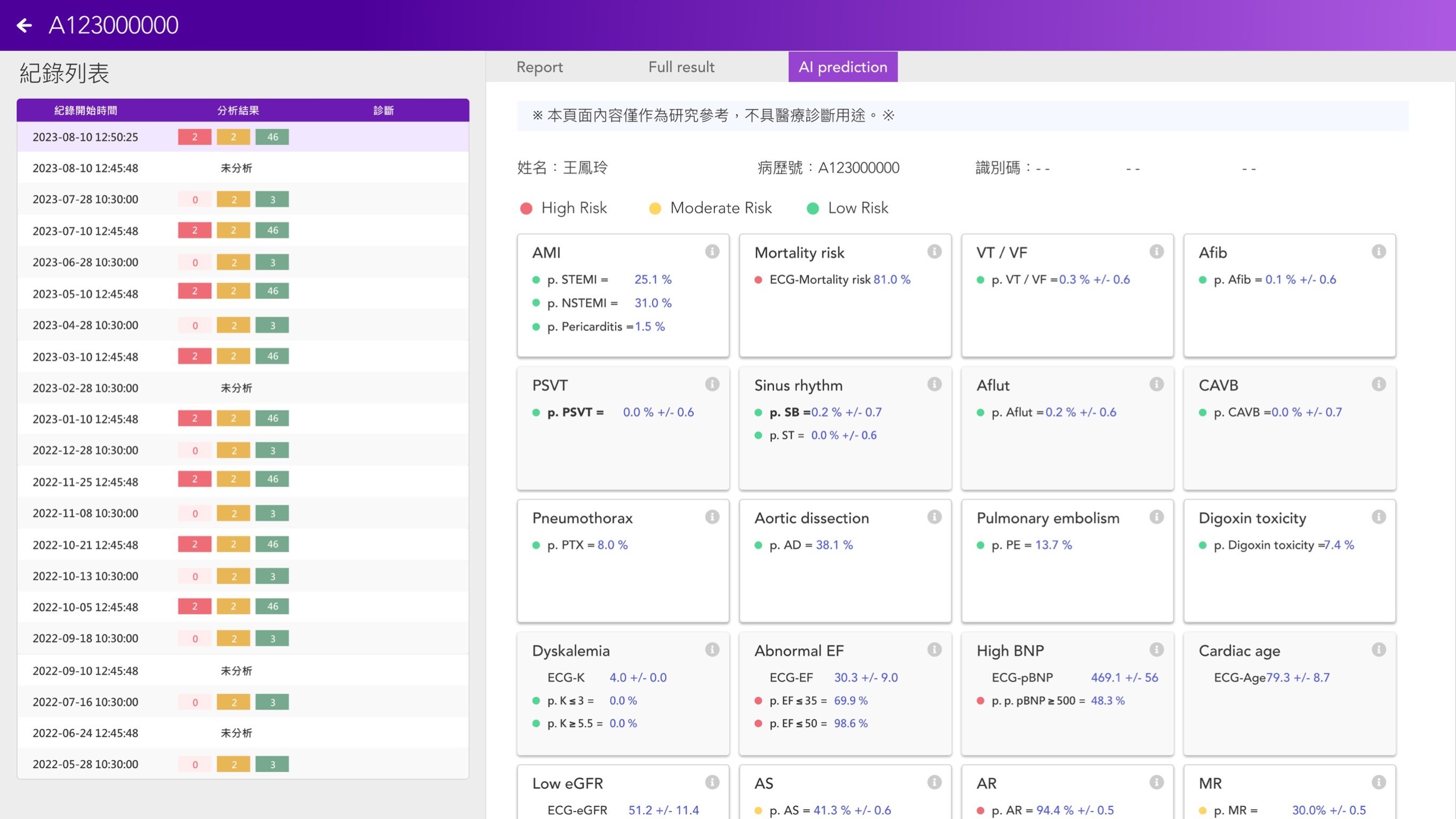Open the info icon on MR card
This screenshot has height=819, width=1456.
coord(1379,782)
